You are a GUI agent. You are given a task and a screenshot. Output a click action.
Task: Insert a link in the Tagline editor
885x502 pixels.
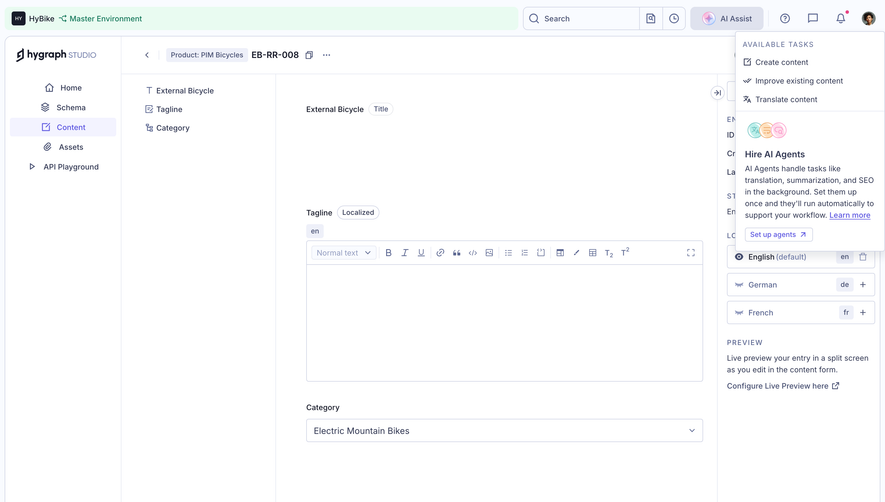[x=440, y=253]
